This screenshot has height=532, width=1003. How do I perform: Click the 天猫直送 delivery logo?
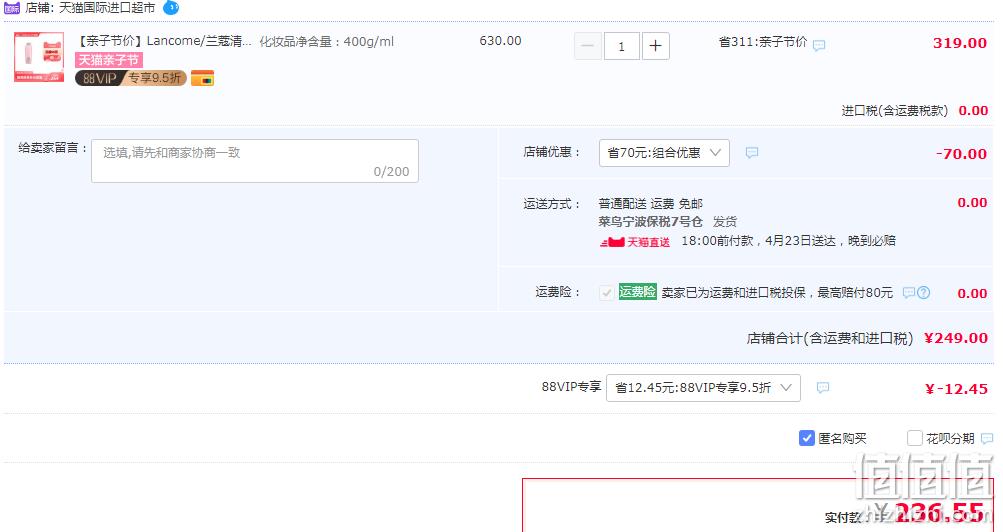[x=635, y=242]
